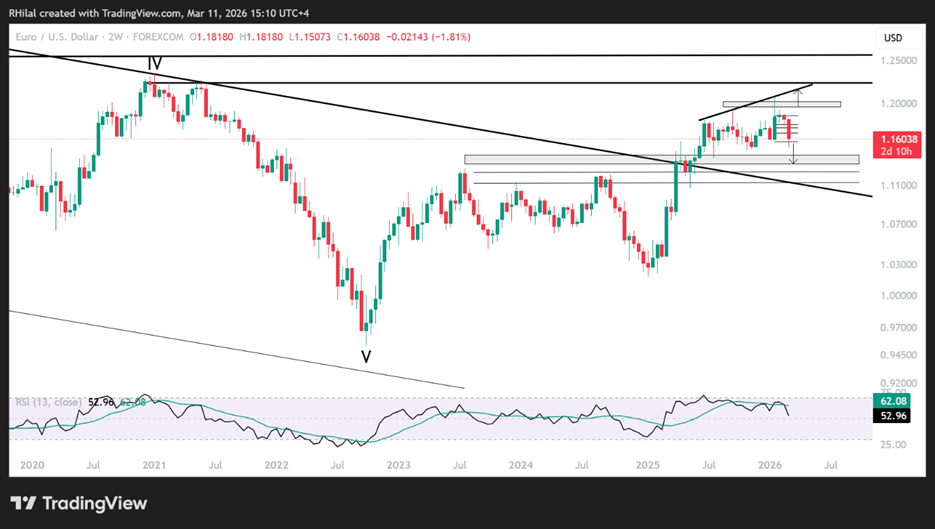The image size is (935, 529).
Task: Click the USD currency button
Action: click(893, 38)
